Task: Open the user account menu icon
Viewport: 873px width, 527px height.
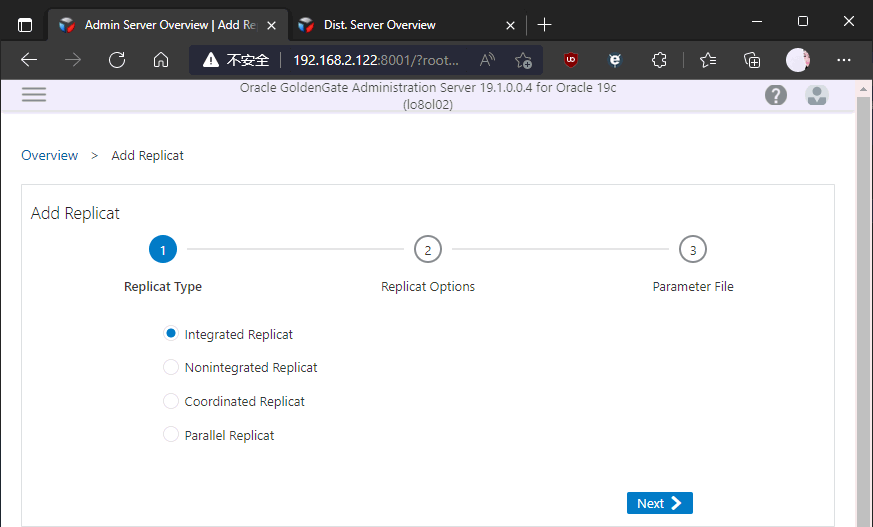Action: 817,95
